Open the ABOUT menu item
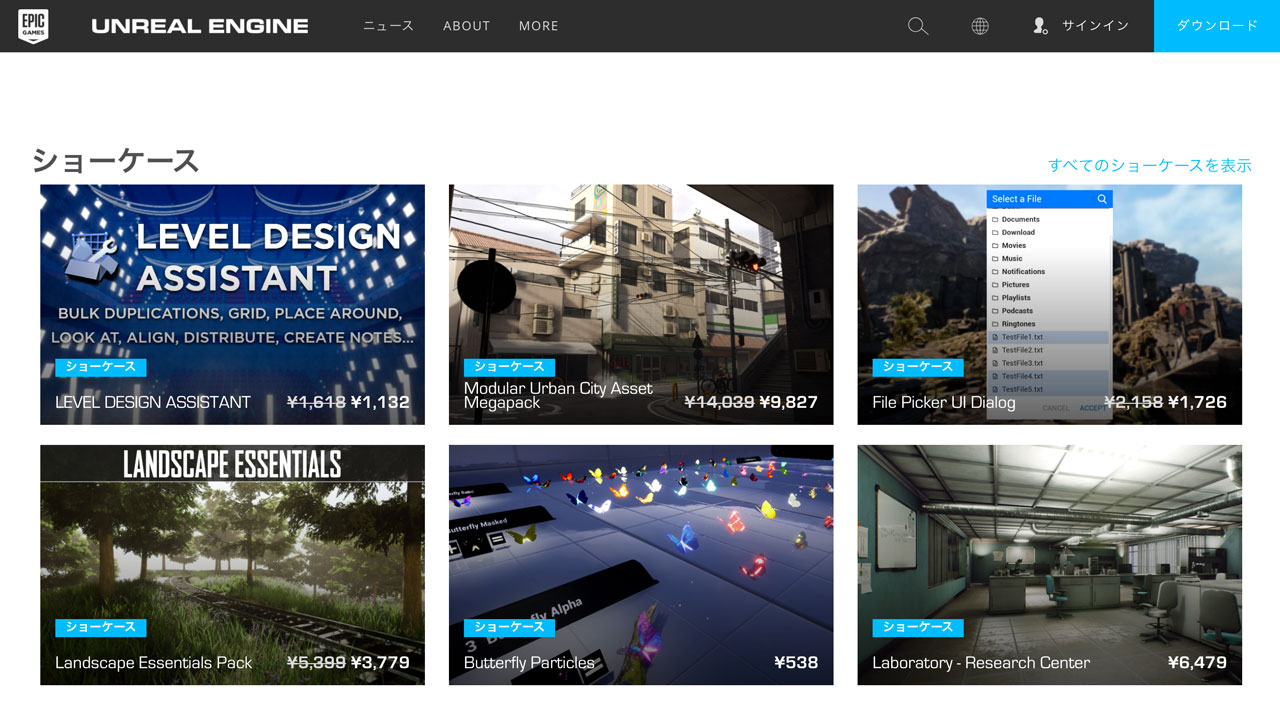The width and height of the screenshot is (1280, 720). [467, 26]
